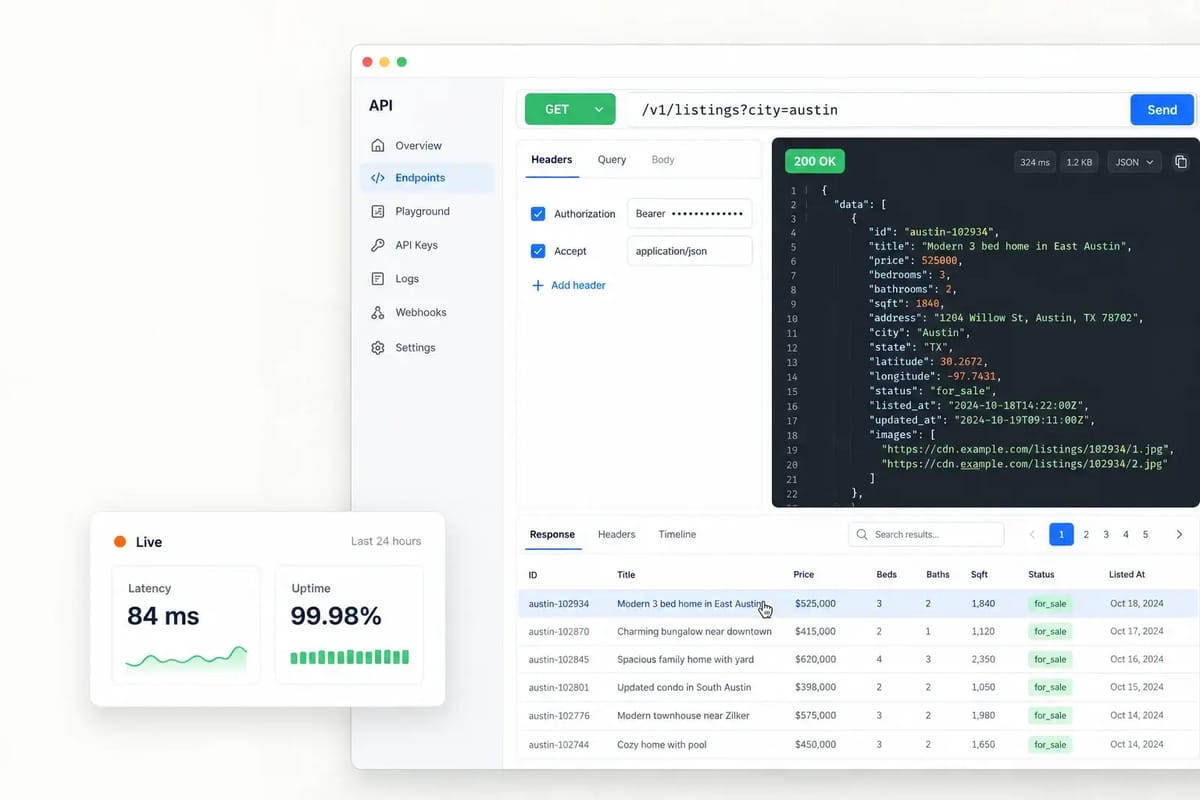Select the Response tab
The width and height of the screenshot is (1200, 800).
pos(552,534)
